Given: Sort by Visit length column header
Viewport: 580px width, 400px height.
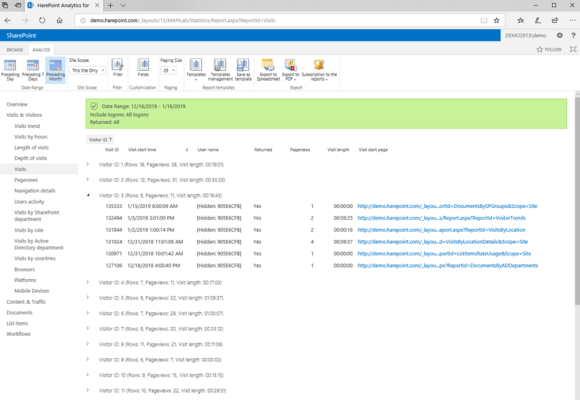Looking at the screenshot, I should pos(338,150).
